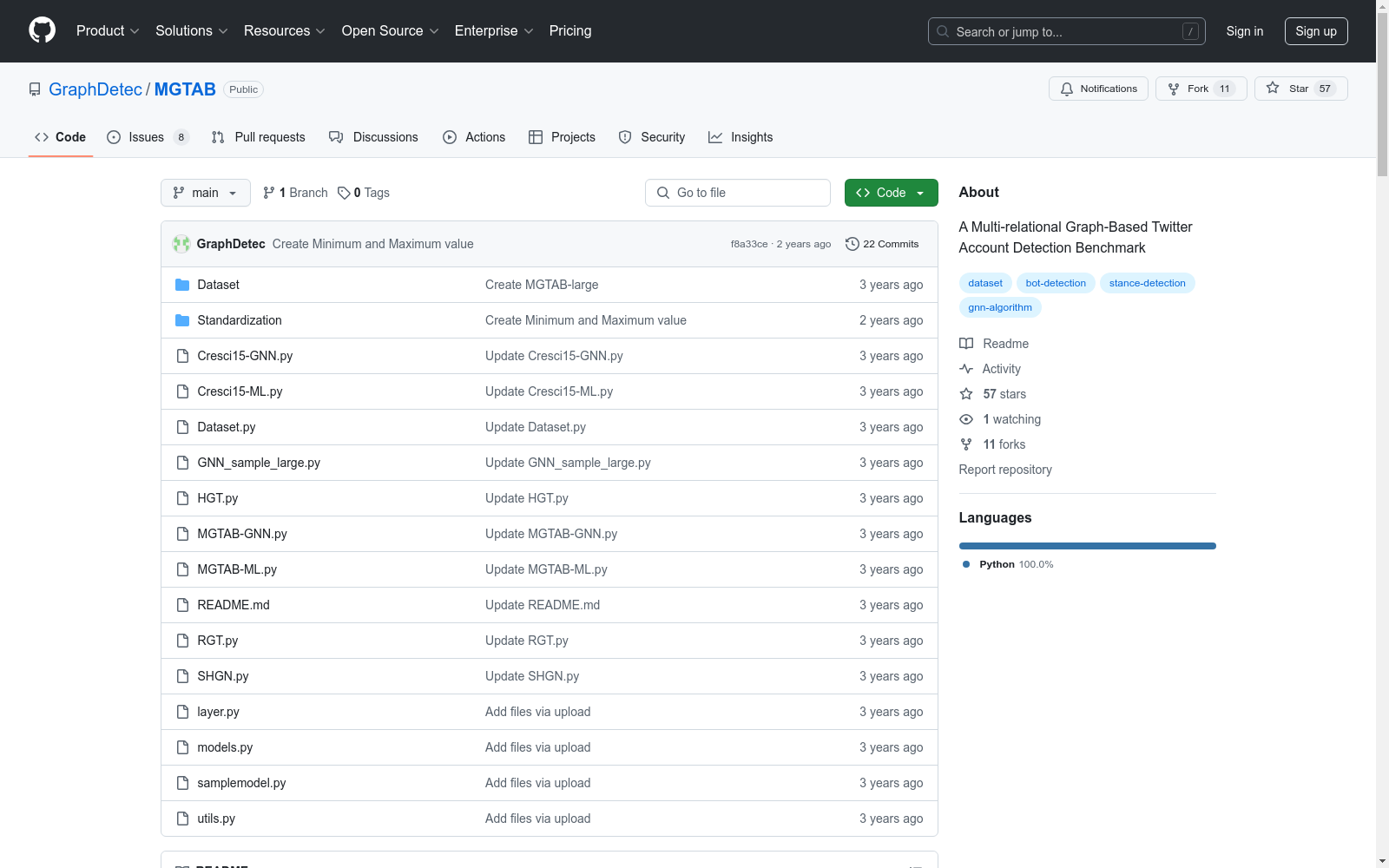This screenshot has width=1389, height=868.
Task: Click the SHGN.py file icon
Action: point(182,676)
